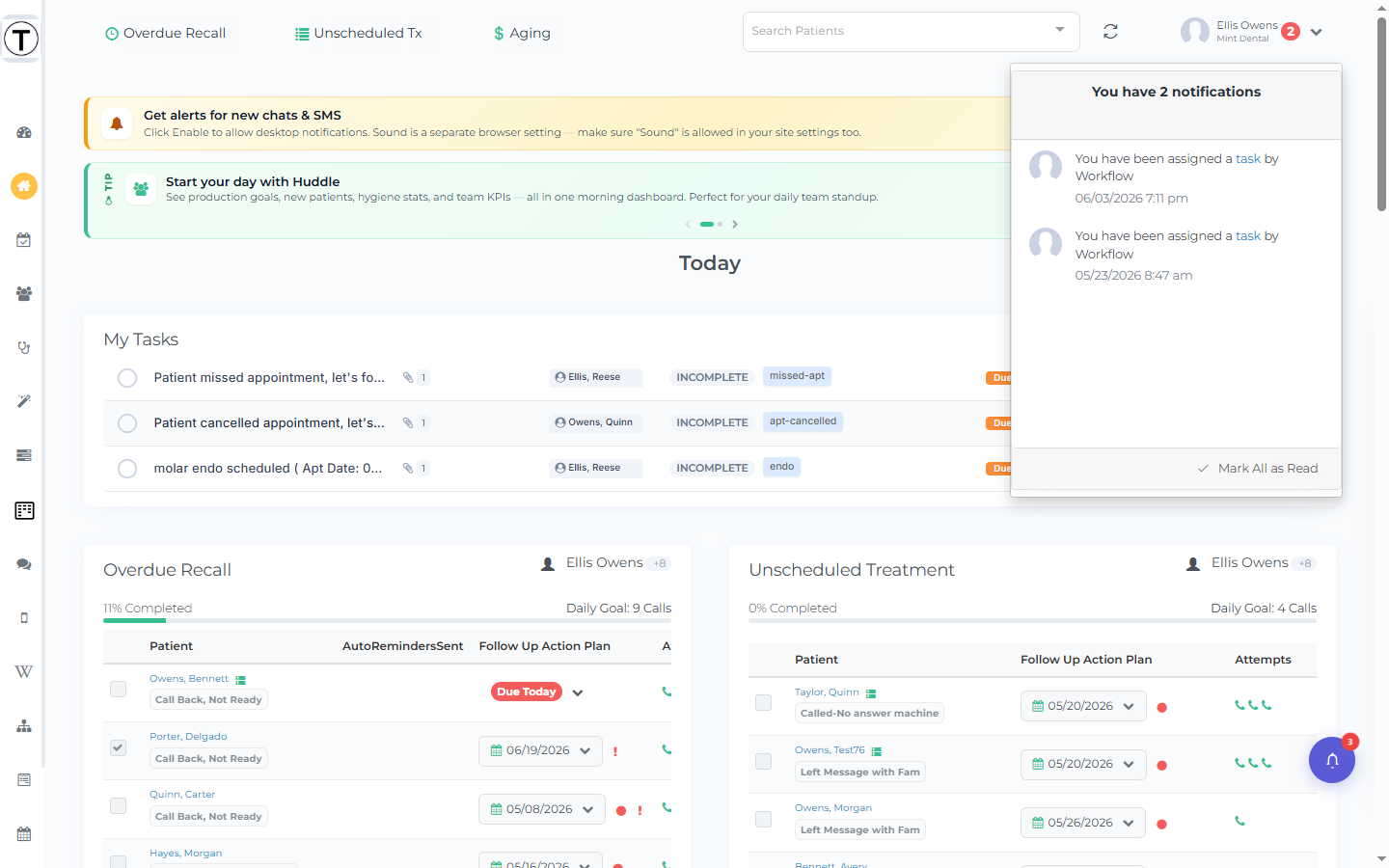Click the green list icon beside Owens, Bennett
The height and width of the screenshot is (868, 1389).
click(241, 680)
